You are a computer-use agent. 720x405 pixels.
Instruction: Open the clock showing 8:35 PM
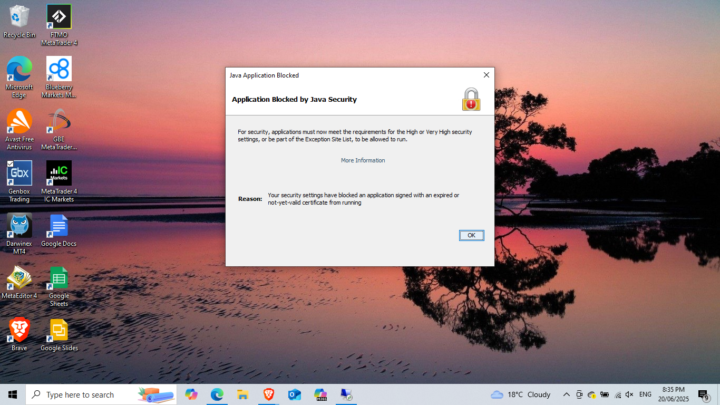point(673,394)
